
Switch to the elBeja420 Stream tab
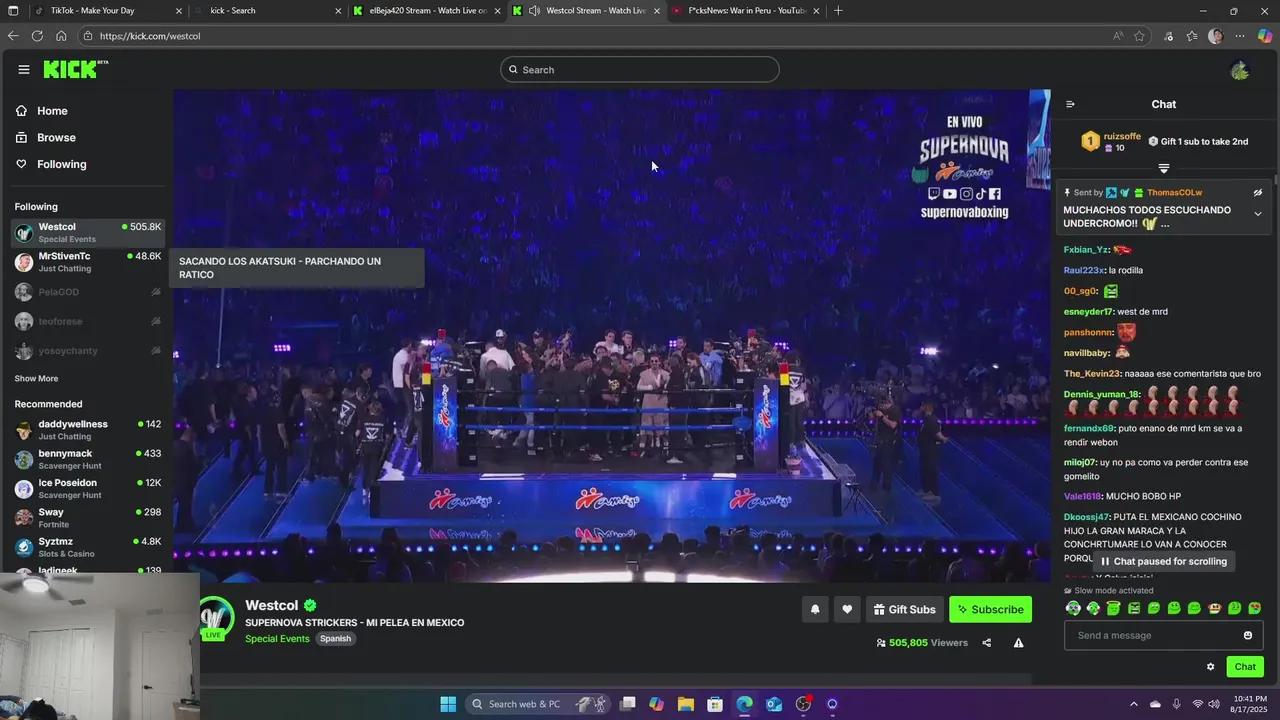(x=426, y=11)
